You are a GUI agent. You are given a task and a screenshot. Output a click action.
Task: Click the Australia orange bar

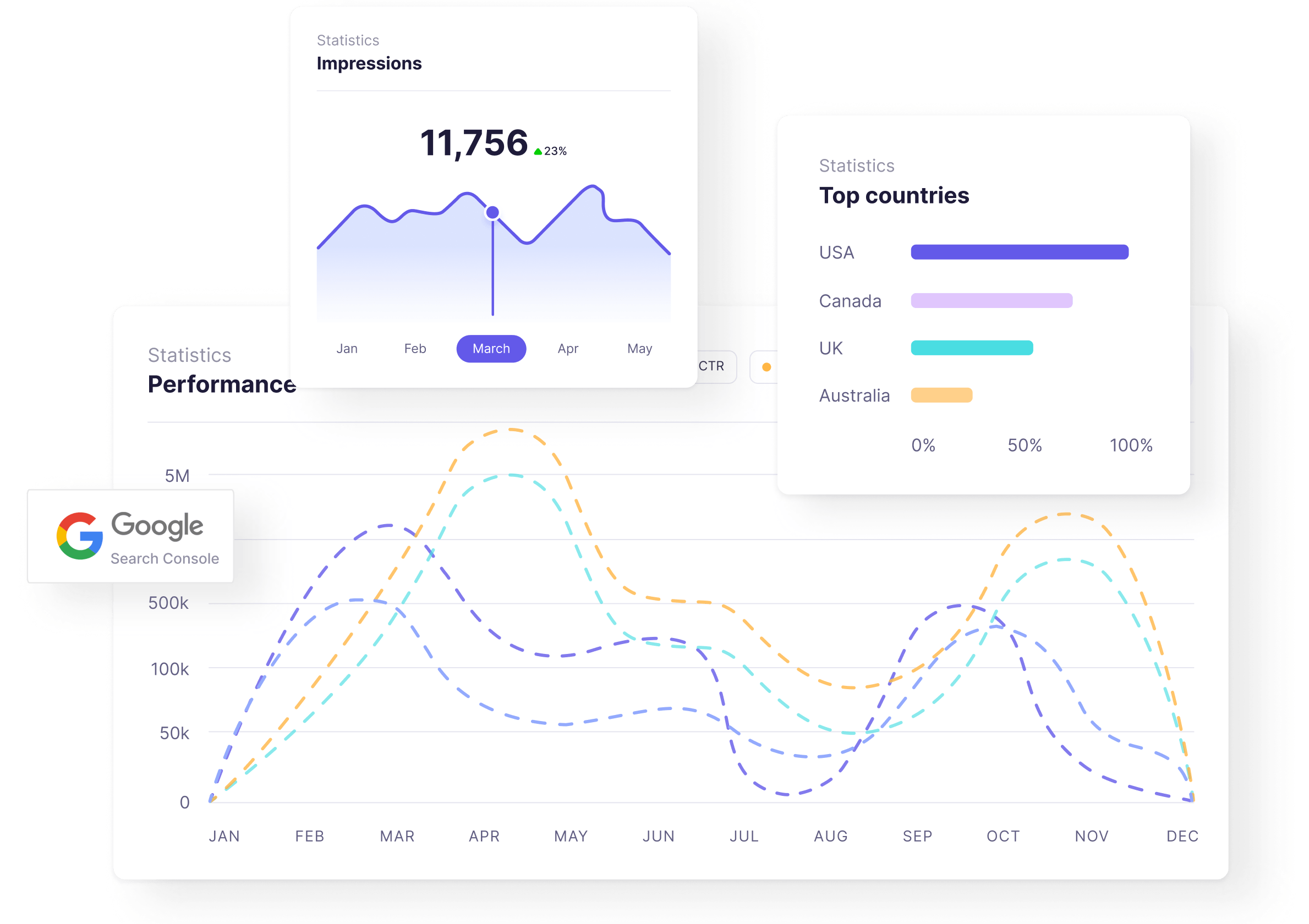pyautogui.click(x=942, y=395)
